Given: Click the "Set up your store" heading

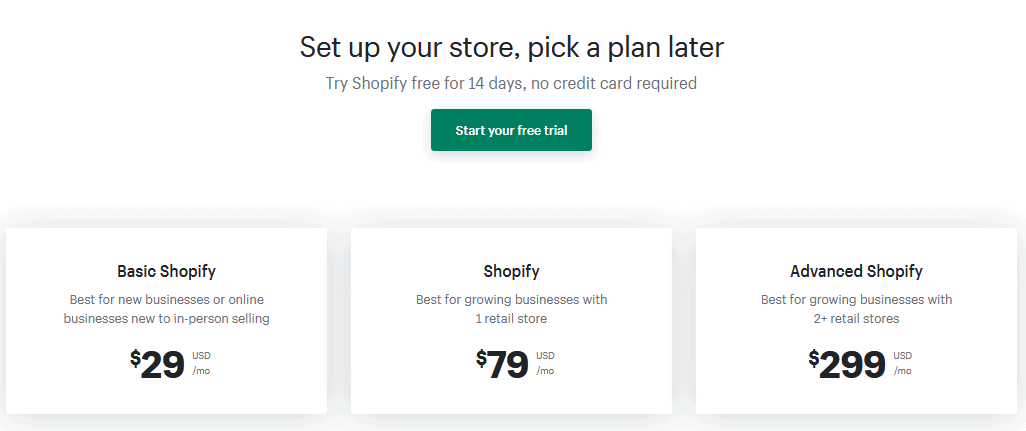Looking at the screenshot, I should pyautogui.click(x=511, y=47).
